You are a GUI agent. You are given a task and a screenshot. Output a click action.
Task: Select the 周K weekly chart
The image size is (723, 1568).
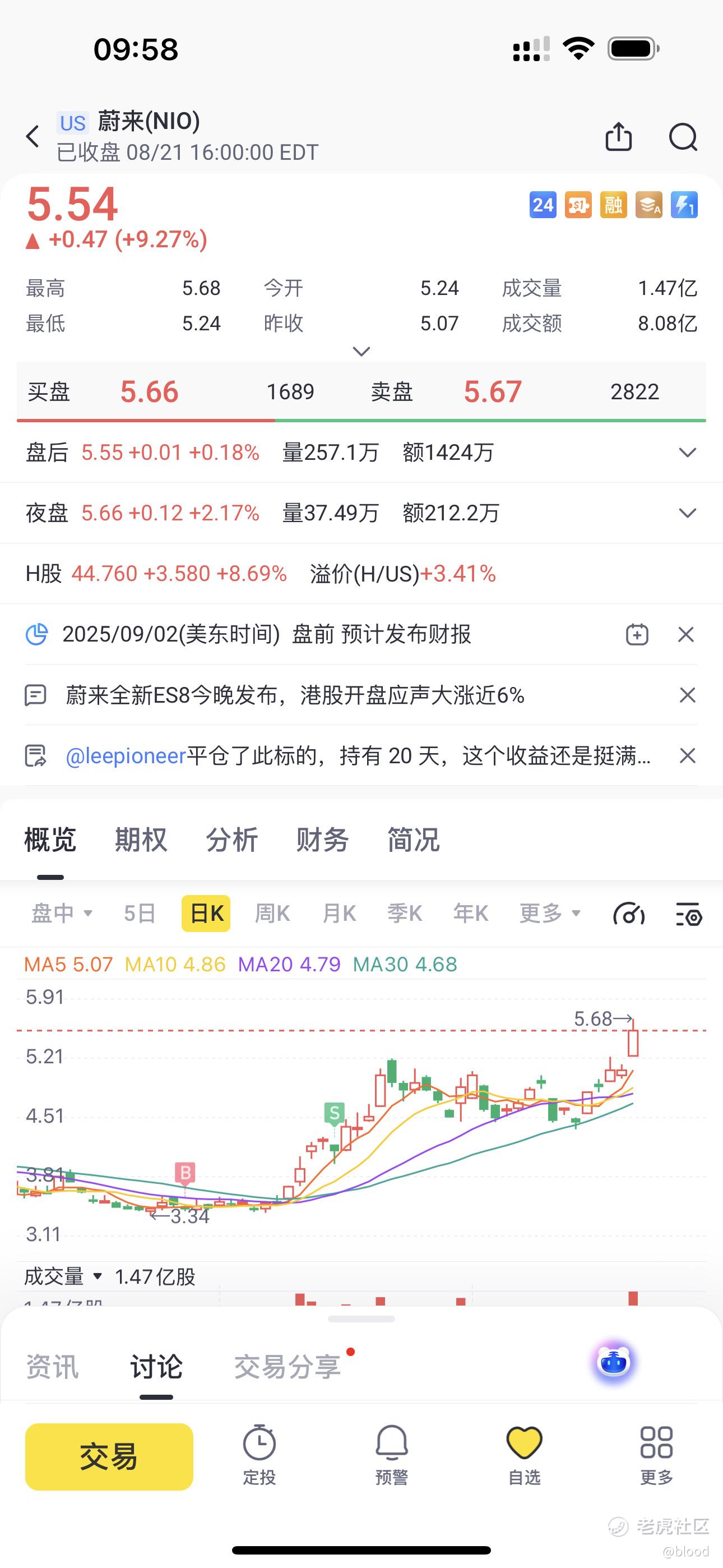[x=272, y=913]
